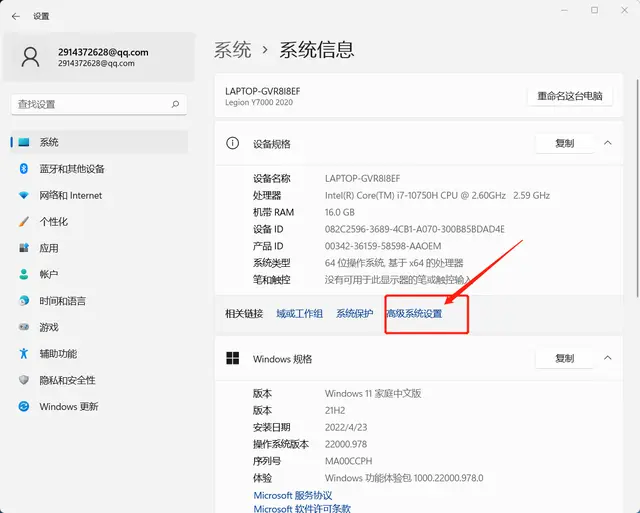640x513 pixels.
Task: Click the 系统 monitor icon in sidebar
Action: coord(24,142)
